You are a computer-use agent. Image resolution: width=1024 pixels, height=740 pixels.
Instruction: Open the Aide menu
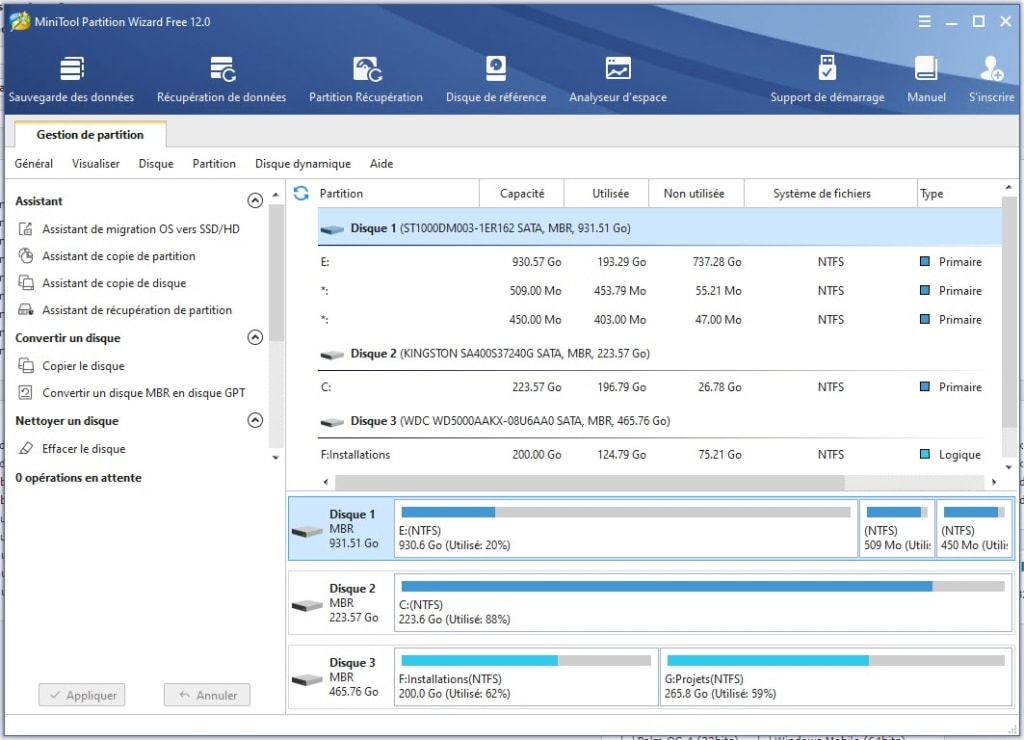pos(381,163)
